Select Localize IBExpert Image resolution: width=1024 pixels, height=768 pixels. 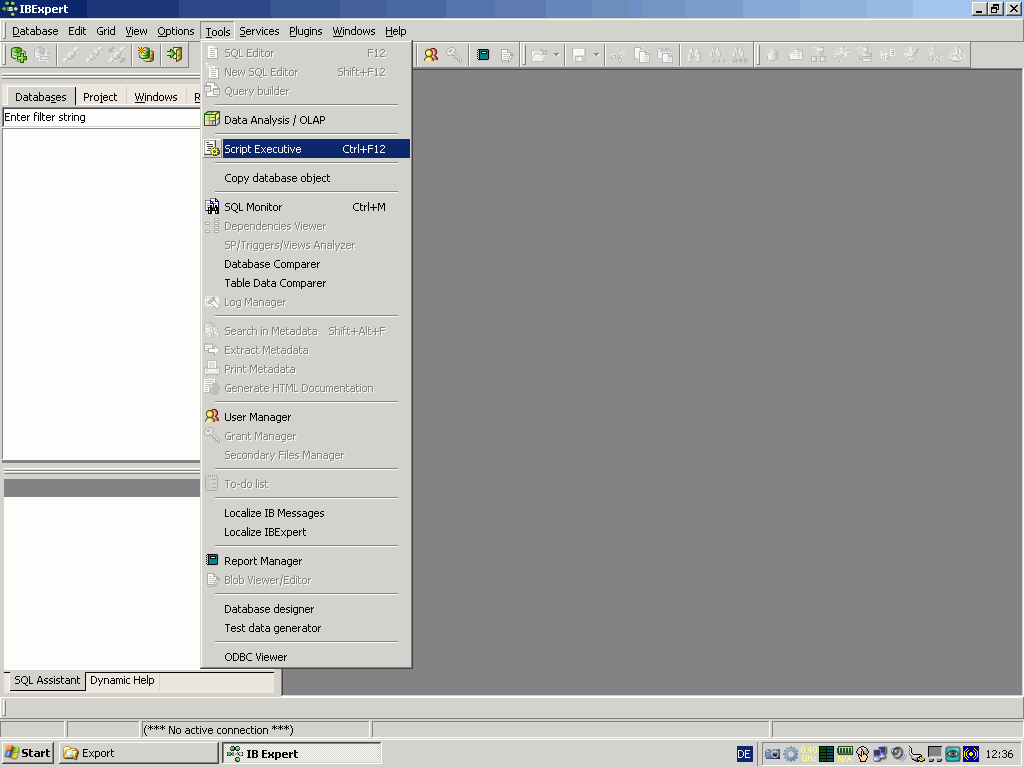pyautogui.click(x=306, y=532)
